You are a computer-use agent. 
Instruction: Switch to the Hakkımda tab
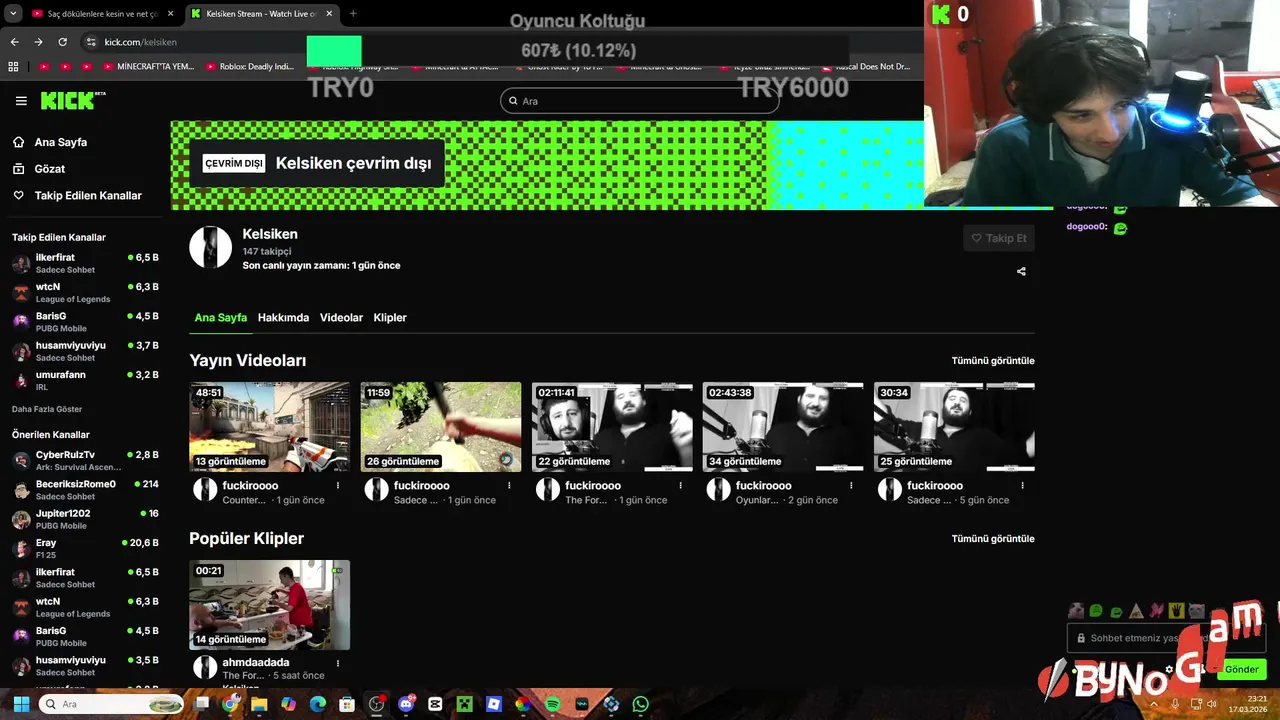pyautogui.click(x=283, y=318)
